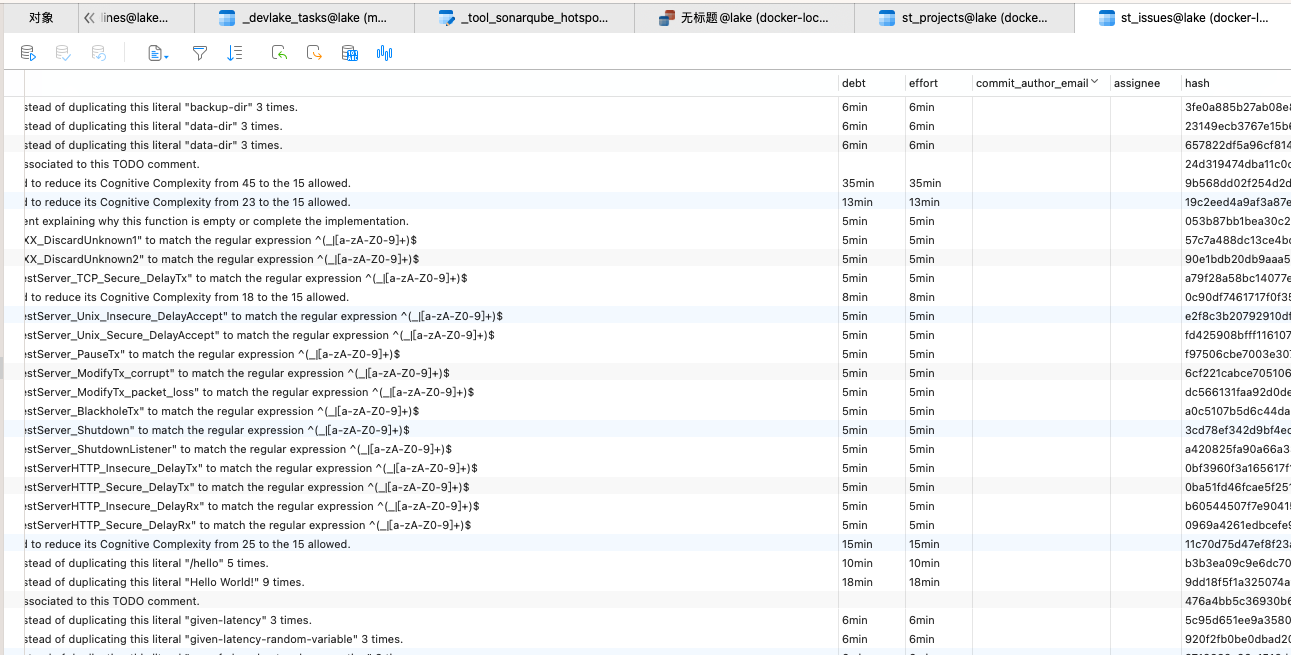Open the _devlake_tasks@lake tab
This screenshot has width=1291, height=655.
[303, 18]
